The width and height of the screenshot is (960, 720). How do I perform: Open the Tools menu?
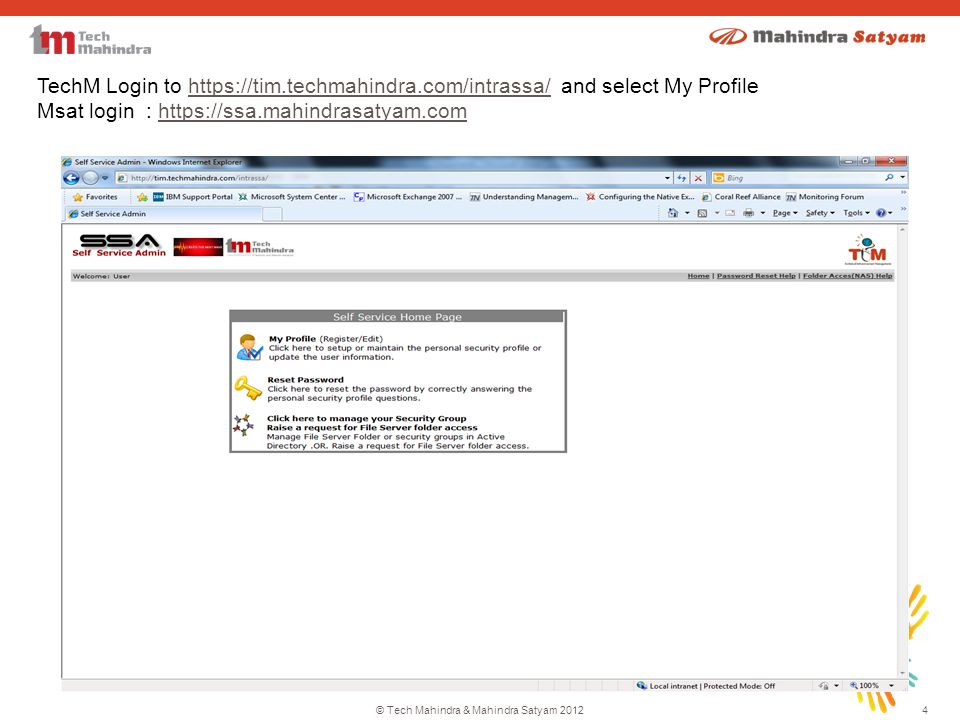point(857,213)
